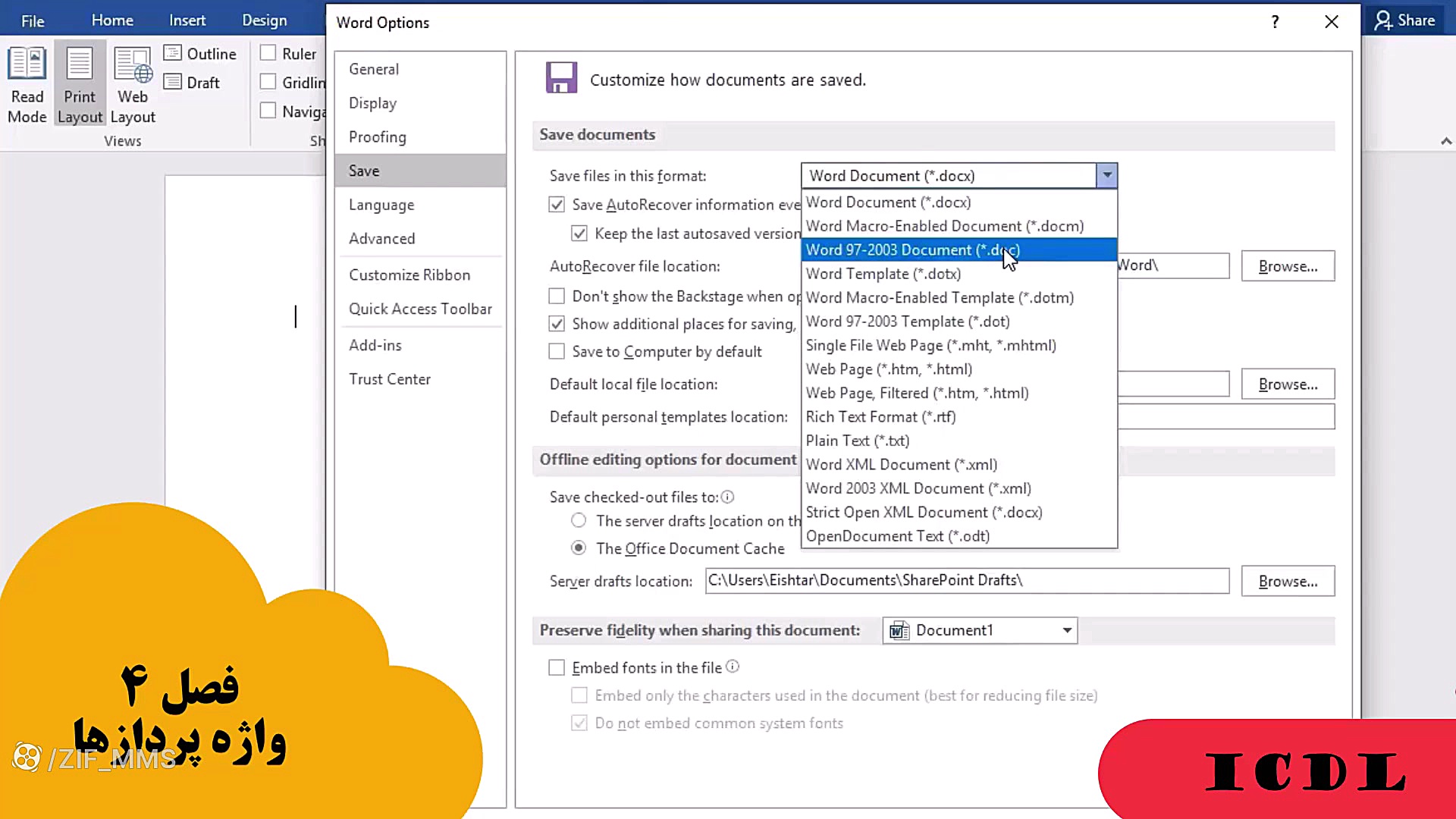Select Print Layout view
This screenshot has width=1456, height=819.
point(80,85)
